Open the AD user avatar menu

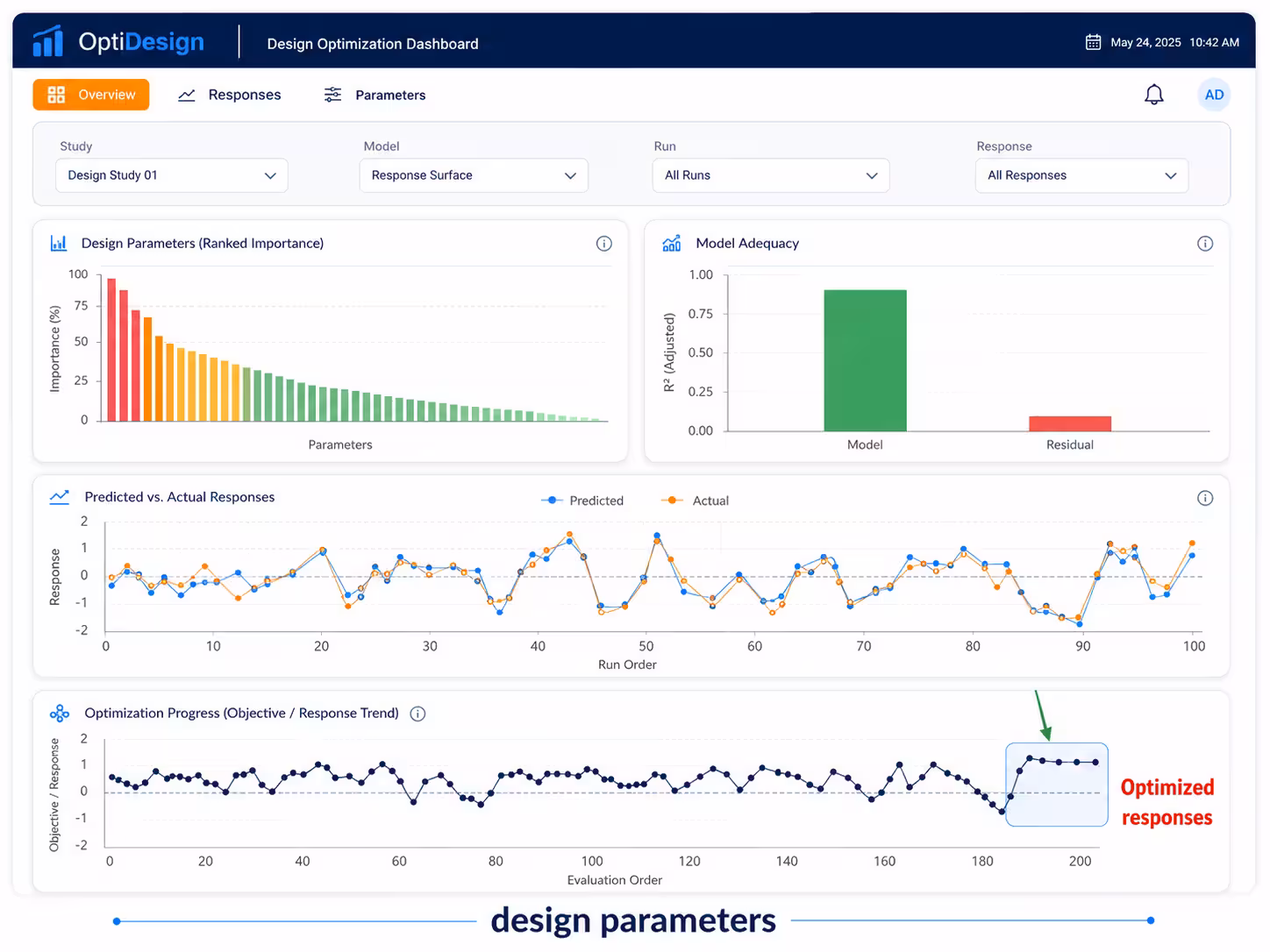pos(1214,95)
